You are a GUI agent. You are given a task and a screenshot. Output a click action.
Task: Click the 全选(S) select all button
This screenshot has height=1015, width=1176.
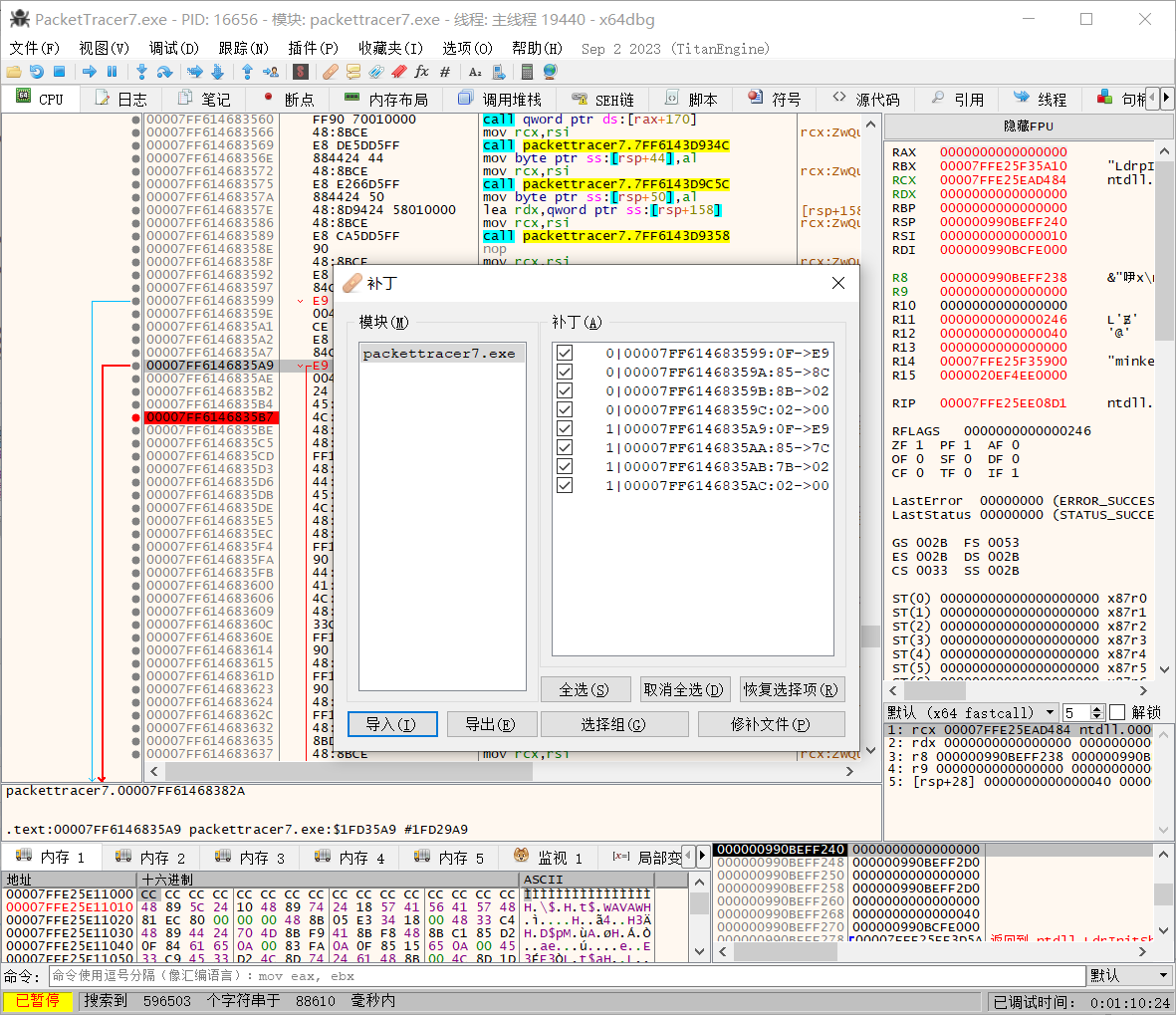pyautogui.click(x=585, y=689)
